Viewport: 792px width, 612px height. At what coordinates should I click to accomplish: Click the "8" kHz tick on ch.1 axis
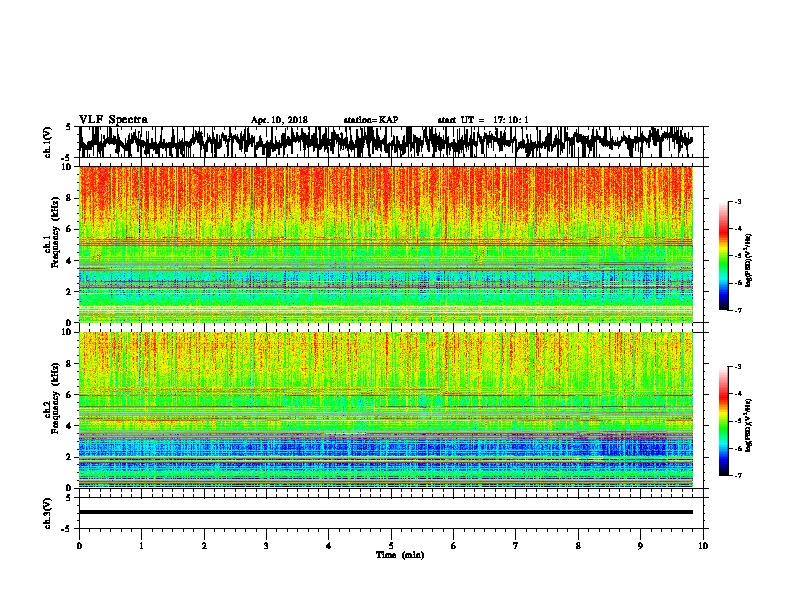pyautogui.click(x=70, y=198)
